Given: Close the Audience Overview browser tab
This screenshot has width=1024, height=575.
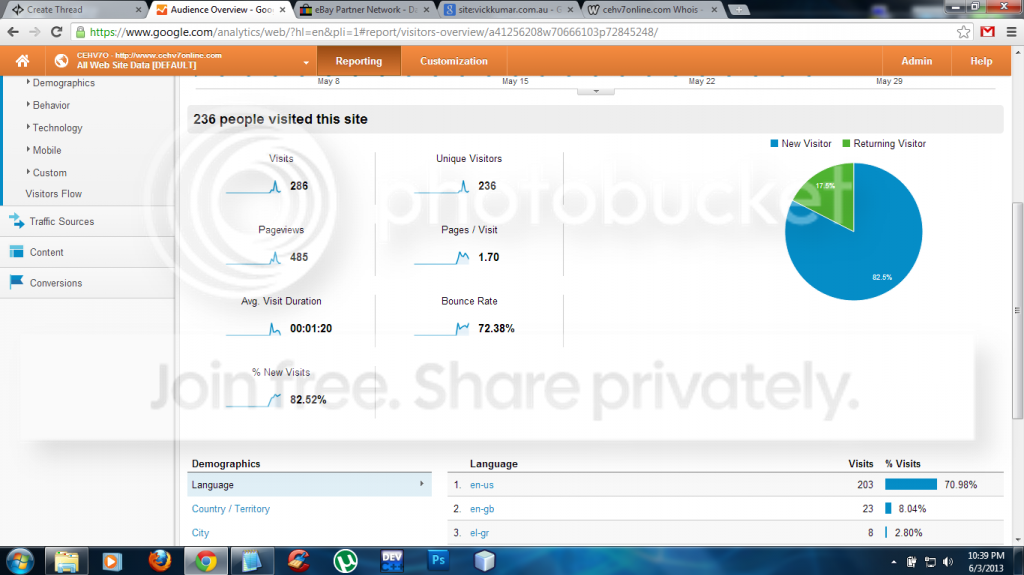Looking at the screenshot, I should (x=282, y=10).
